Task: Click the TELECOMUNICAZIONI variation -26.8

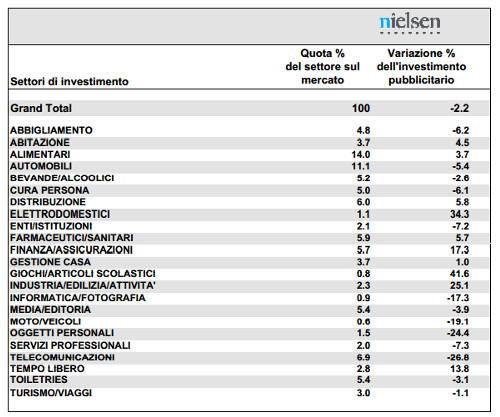Action: [458, 357]
